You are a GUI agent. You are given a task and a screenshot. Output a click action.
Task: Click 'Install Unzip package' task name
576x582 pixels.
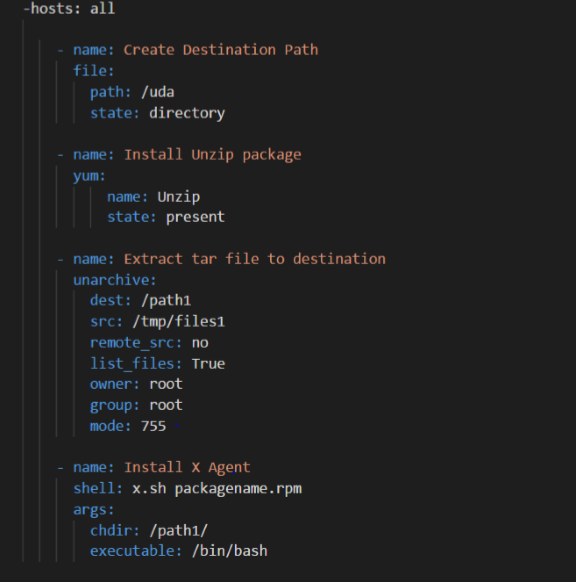click(x=213, y=154)
